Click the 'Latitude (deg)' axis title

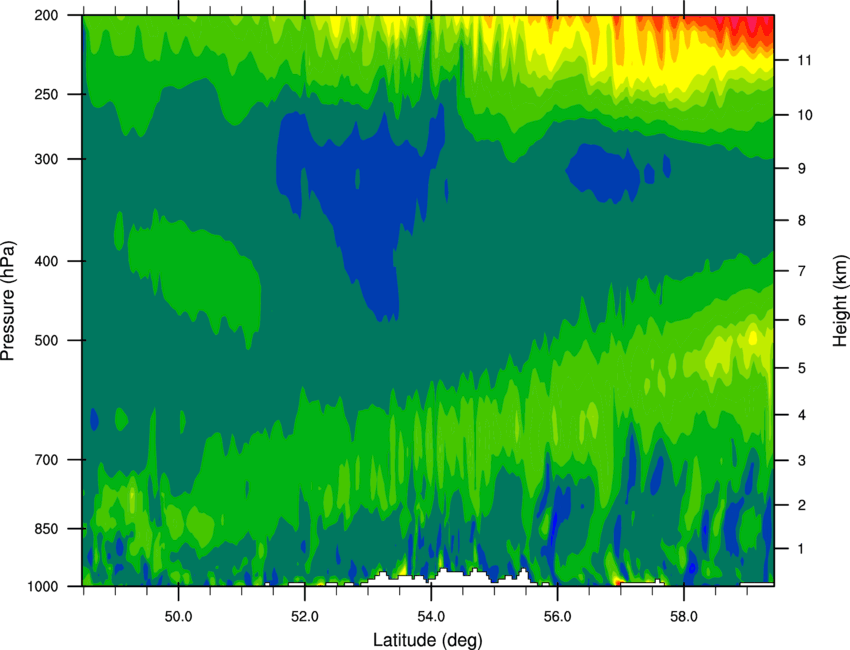pyautogui.click(x=427, y=640)
